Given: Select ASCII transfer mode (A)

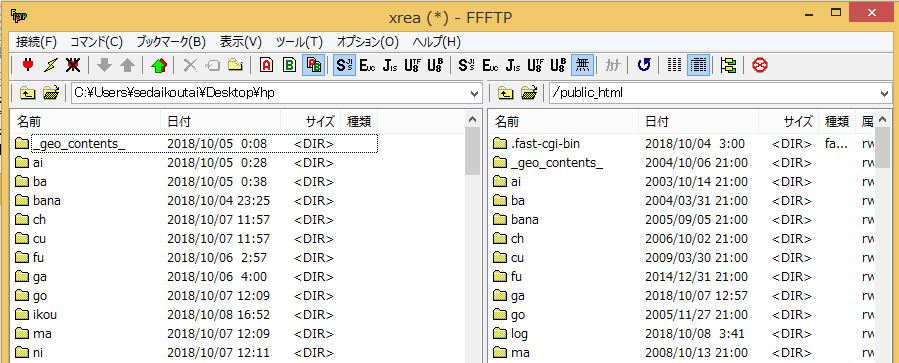Looking at the screenshot, I should 266,65.
